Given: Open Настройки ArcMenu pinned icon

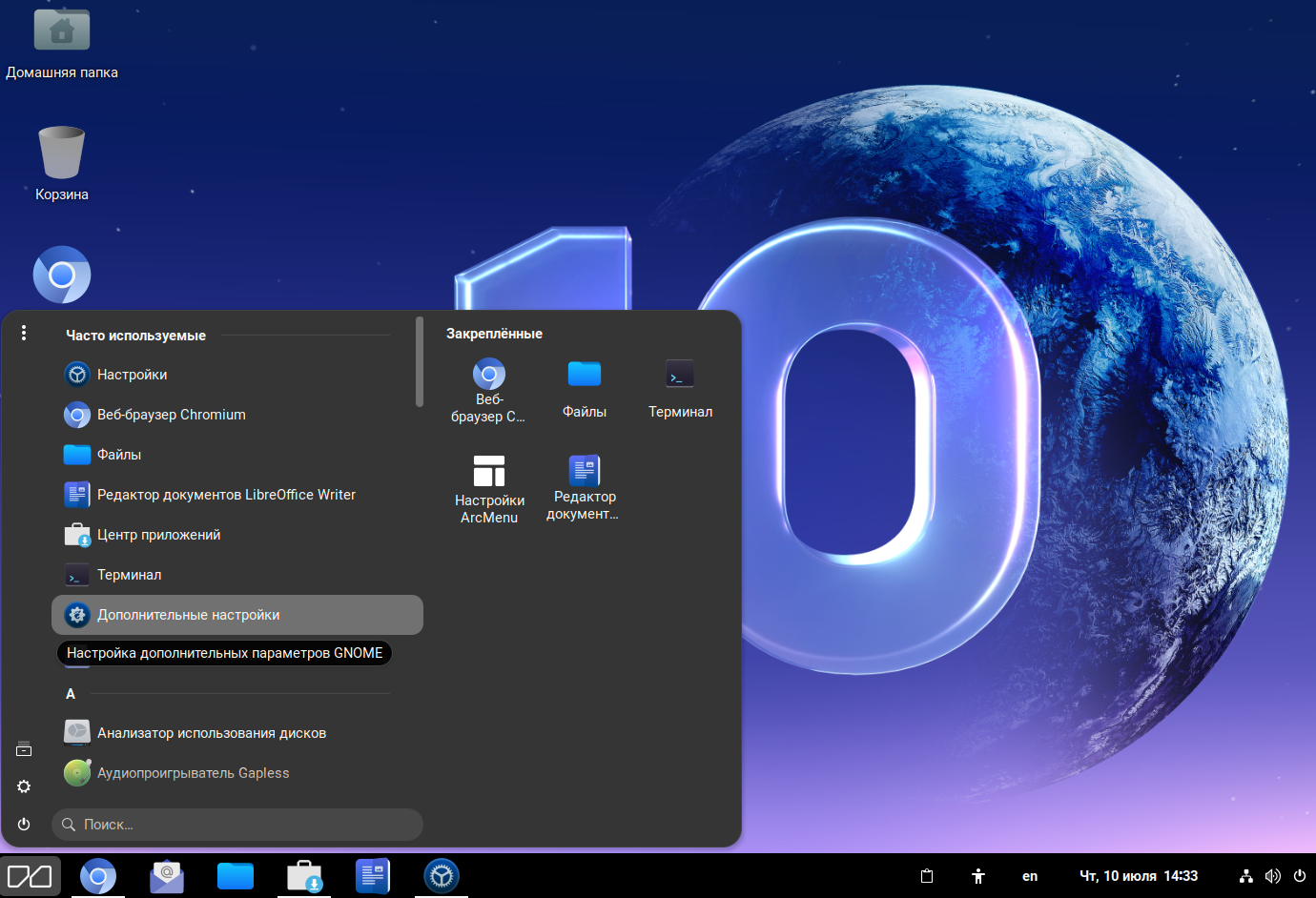Looking at the screenshot, I should pyautogui.click(x=488, y=488).
